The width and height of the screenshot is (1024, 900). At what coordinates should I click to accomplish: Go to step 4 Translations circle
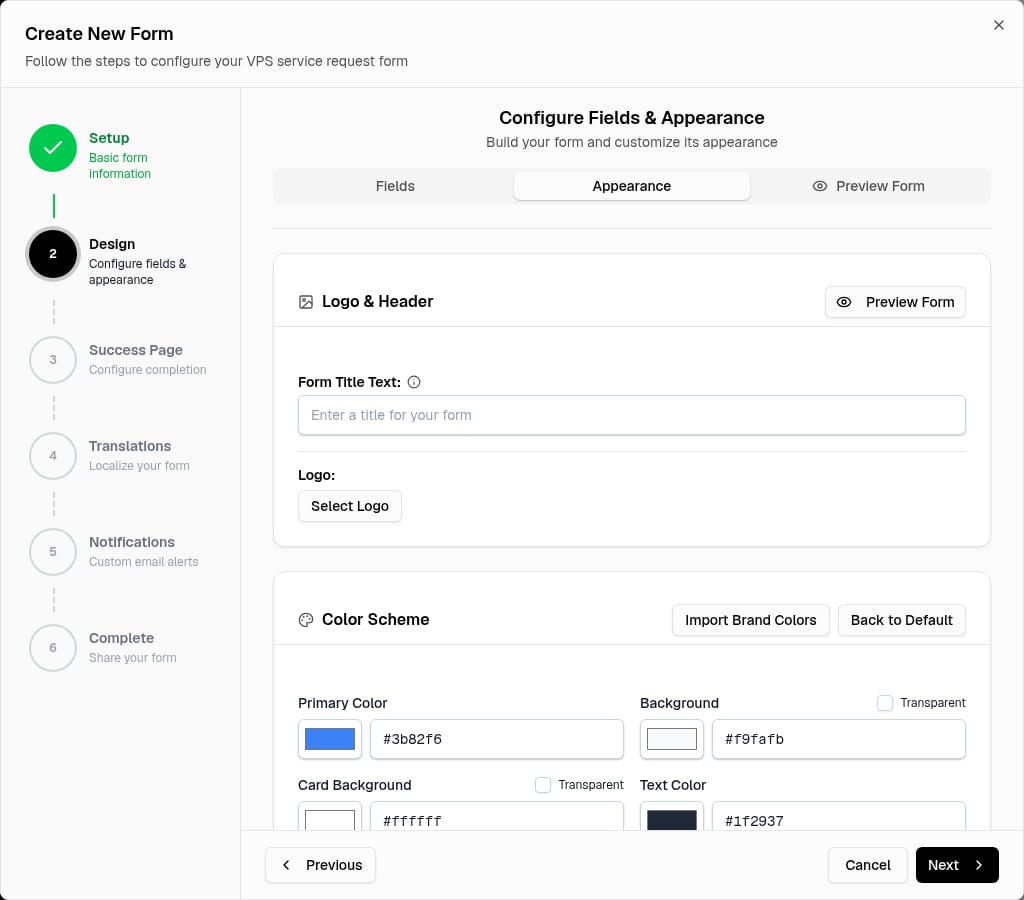tap(53, 456)
